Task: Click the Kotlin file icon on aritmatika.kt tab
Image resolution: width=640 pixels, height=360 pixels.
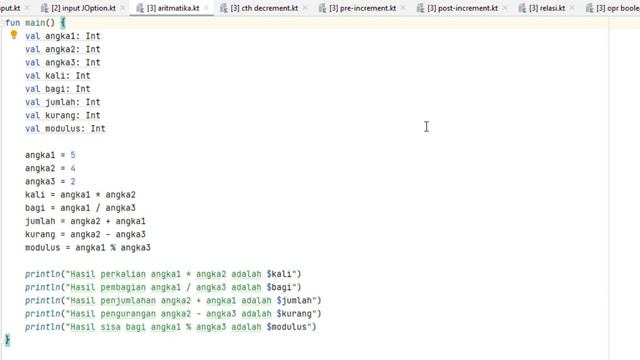Action: coord(140,8)
